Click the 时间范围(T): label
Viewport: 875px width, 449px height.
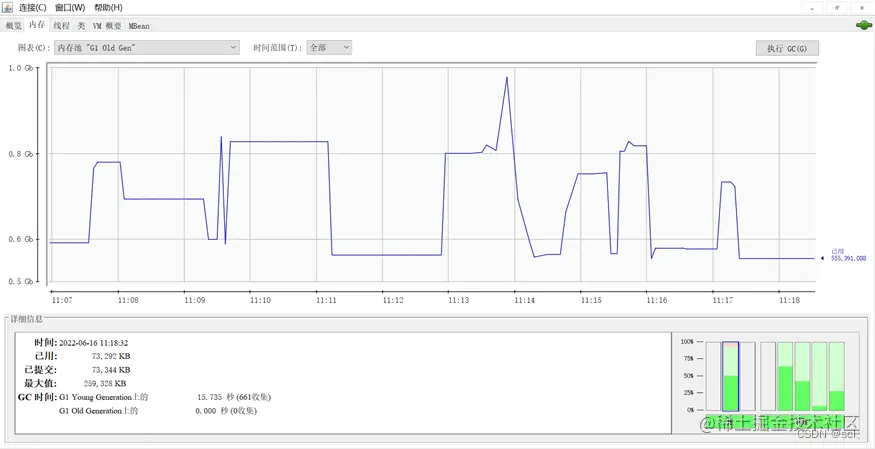click(278, 48)
